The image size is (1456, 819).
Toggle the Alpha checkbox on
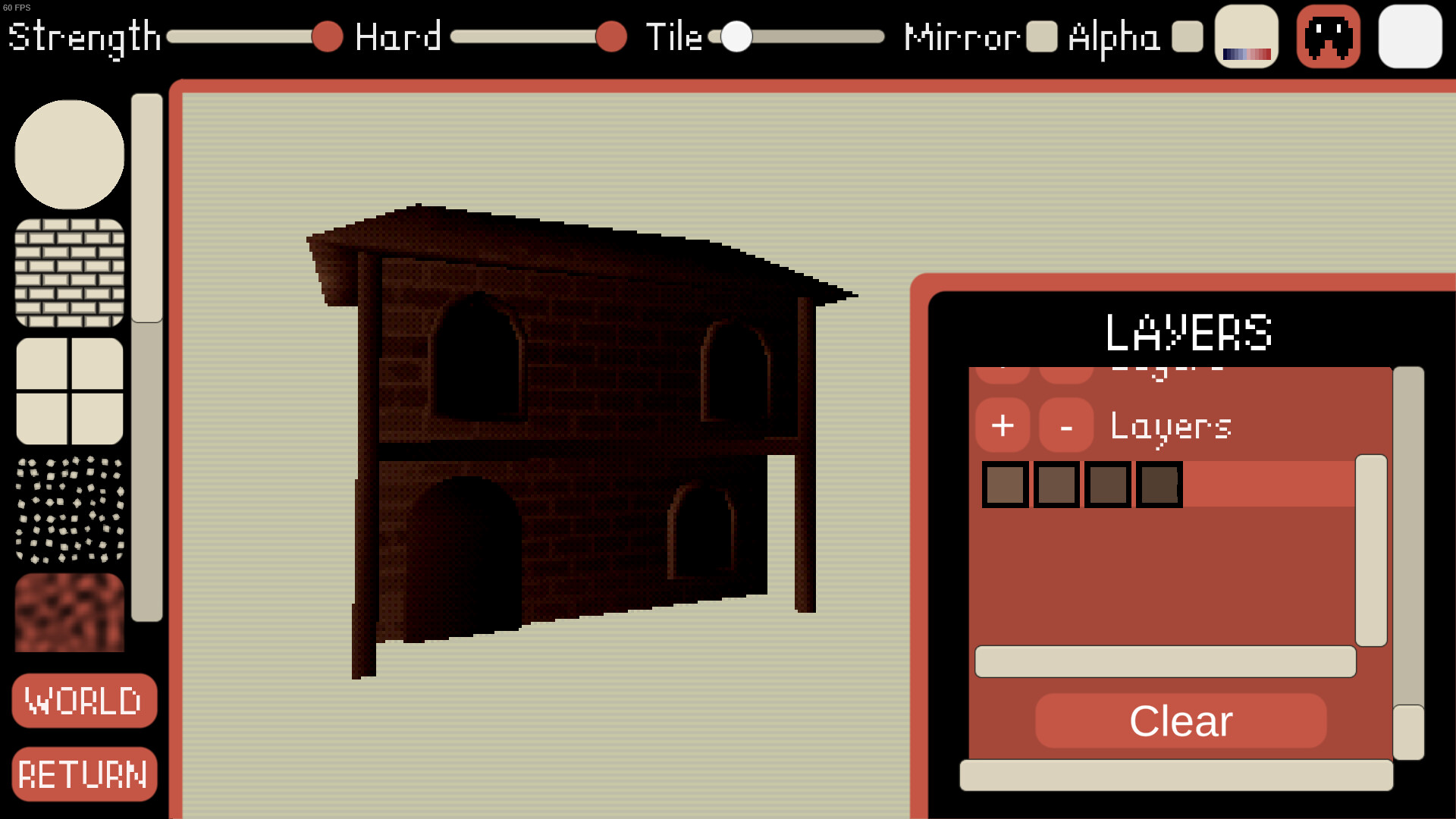1185,37
